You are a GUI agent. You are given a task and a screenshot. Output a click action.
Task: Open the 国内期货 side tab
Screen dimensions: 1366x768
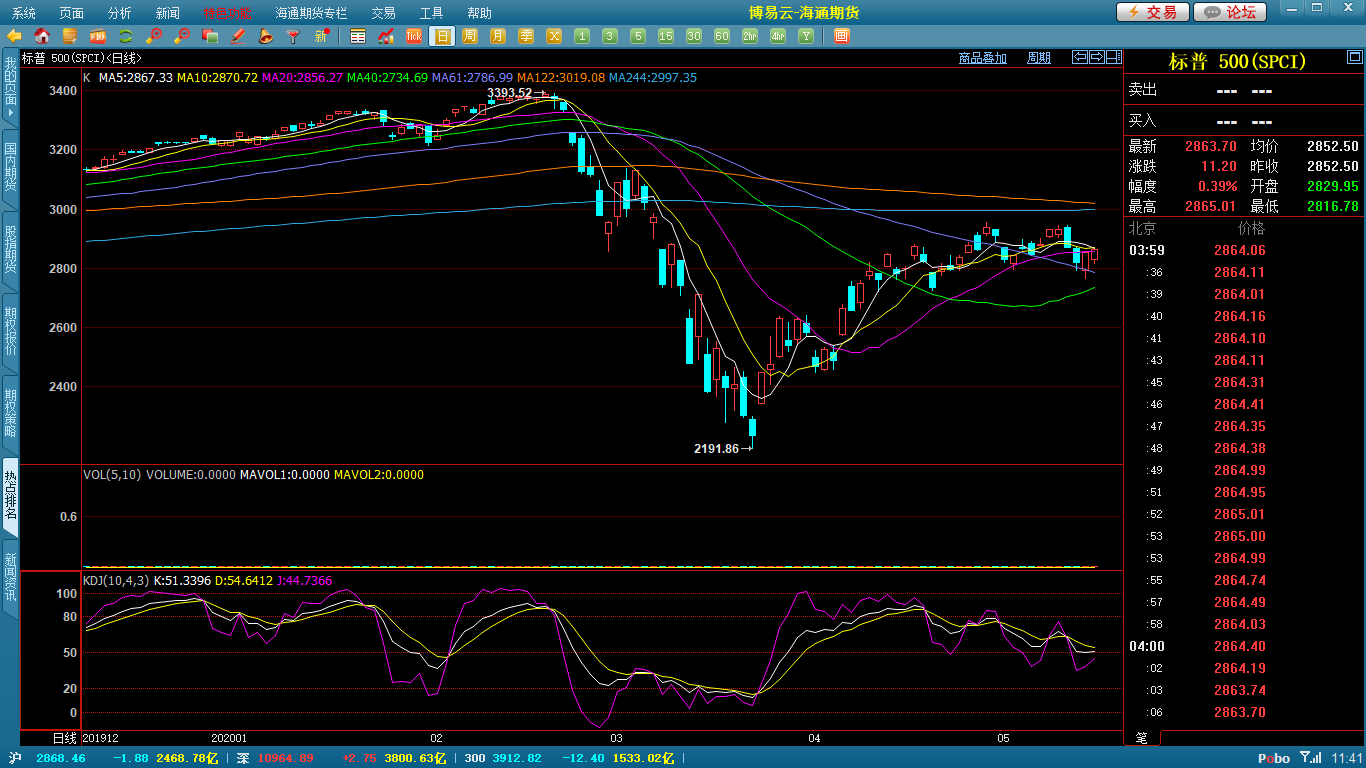pyautogui.click(x=10, y=167)
